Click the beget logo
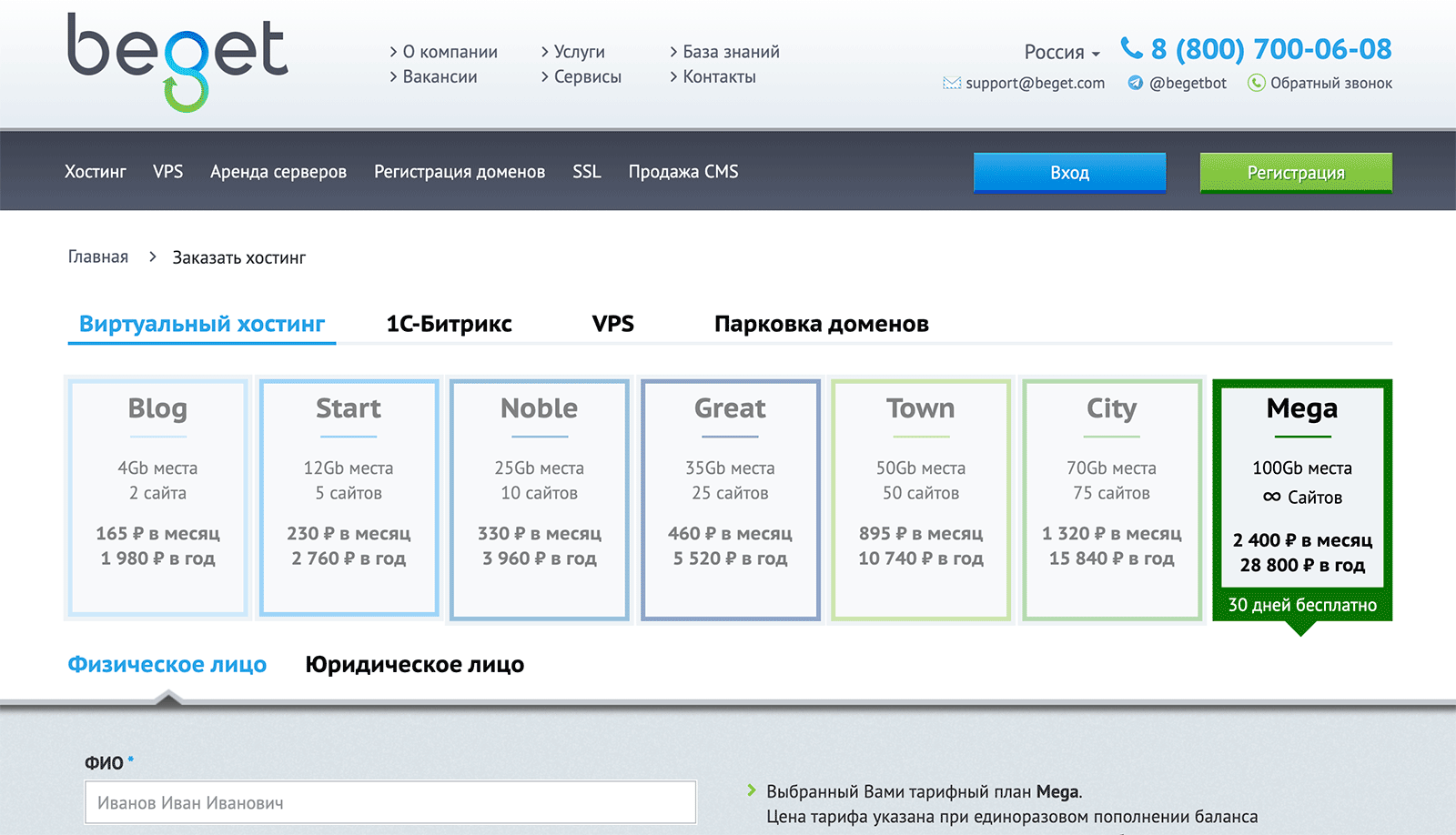The height and width of the screenshot is (835, 1456). click(x=177, y=62)
